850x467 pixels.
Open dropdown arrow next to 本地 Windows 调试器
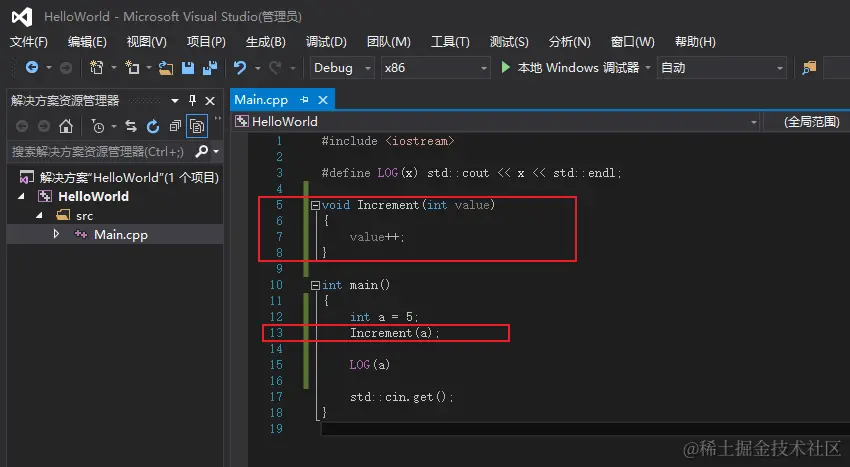click(647, 68)
